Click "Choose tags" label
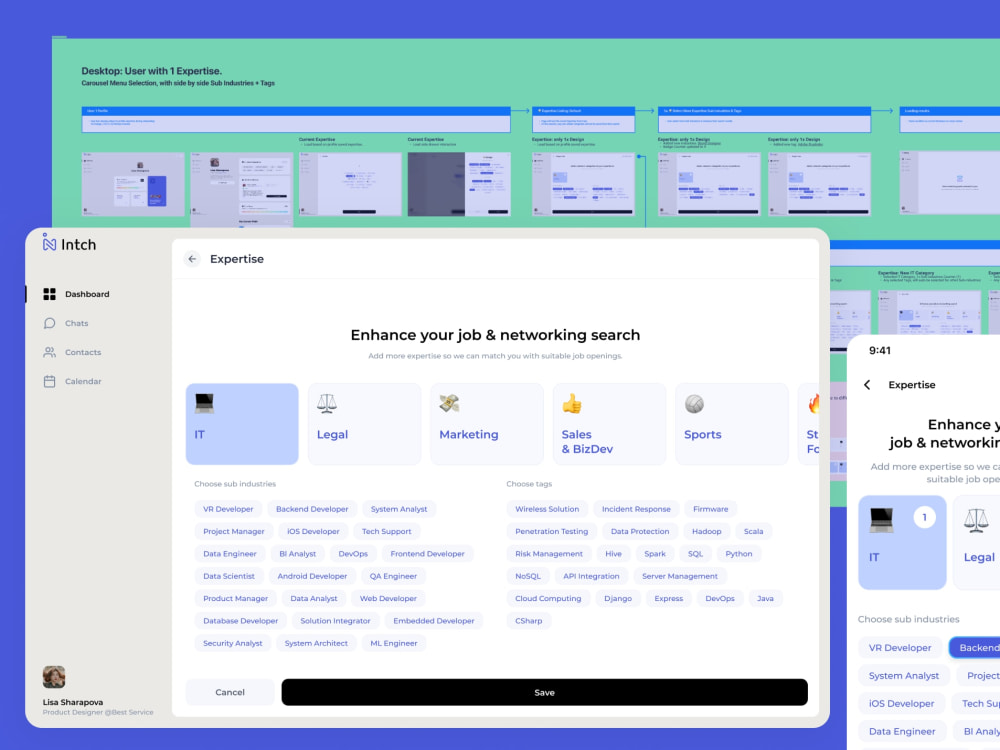This screenshot has width=1000, height=750. pyautogui.click(x=529, y=484)
